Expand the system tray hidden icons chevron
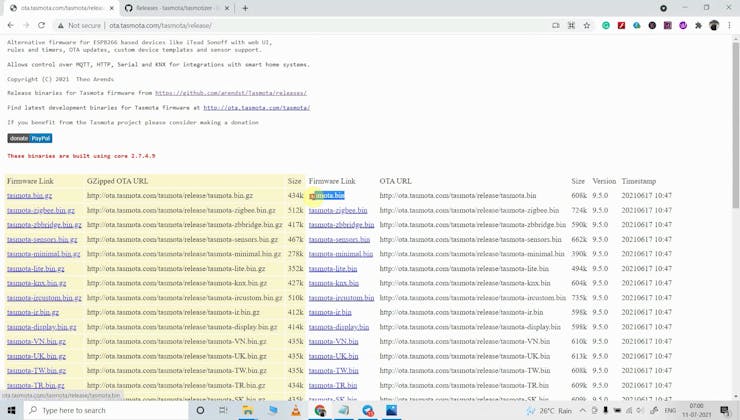The height and width of the screenshot is (420, 740). (x=583, y=410)
